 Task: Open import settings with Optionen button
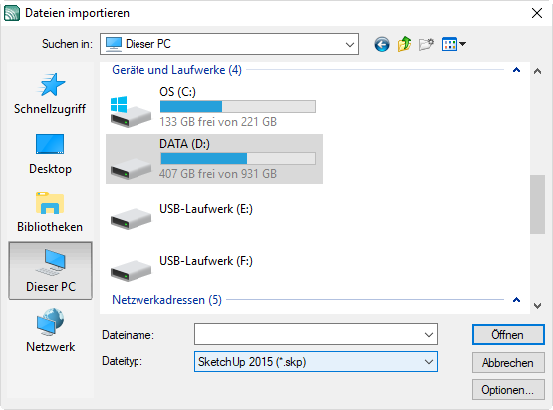coord(508,390)
